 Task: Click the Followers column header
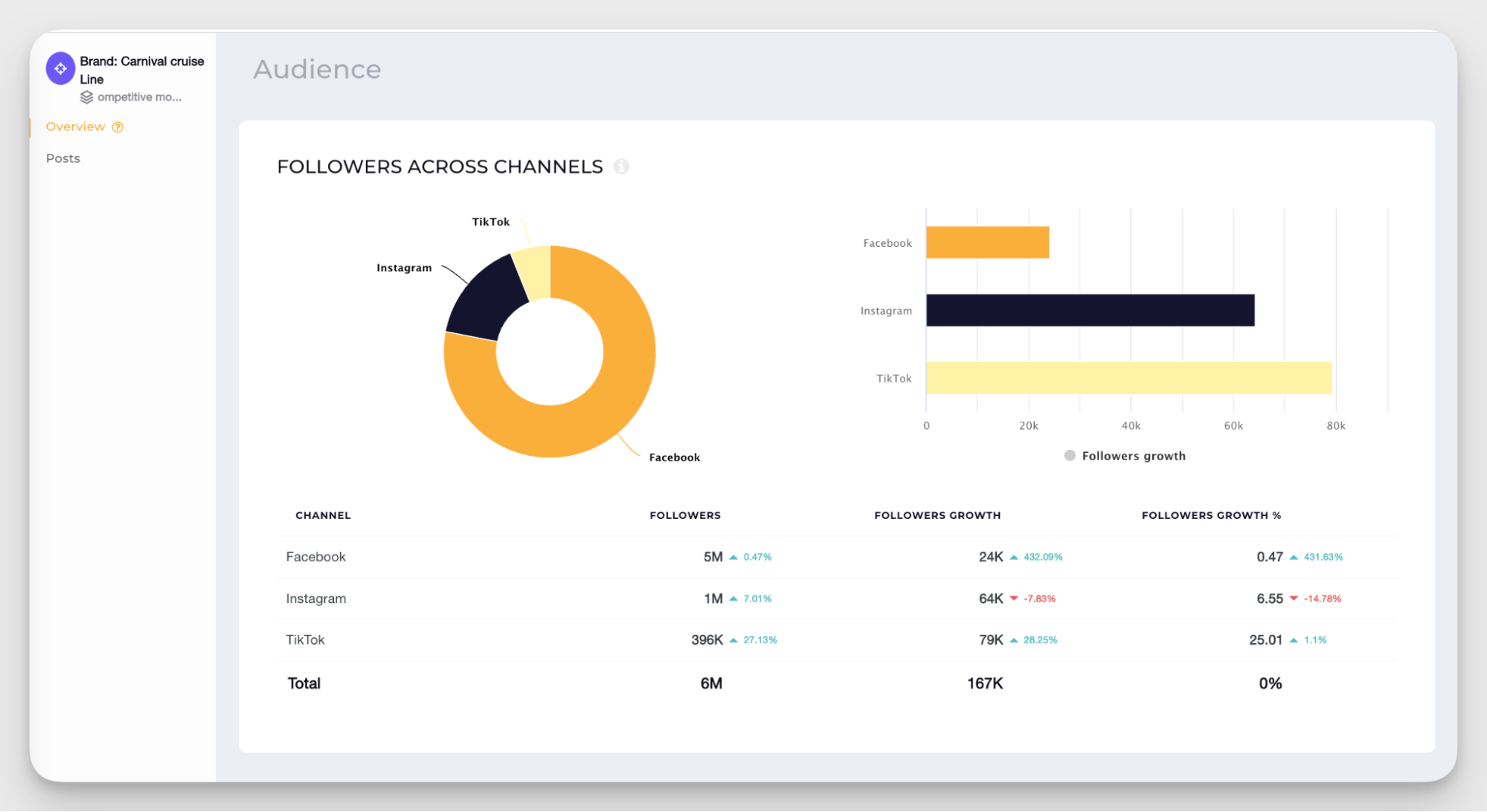pos(684,515)
